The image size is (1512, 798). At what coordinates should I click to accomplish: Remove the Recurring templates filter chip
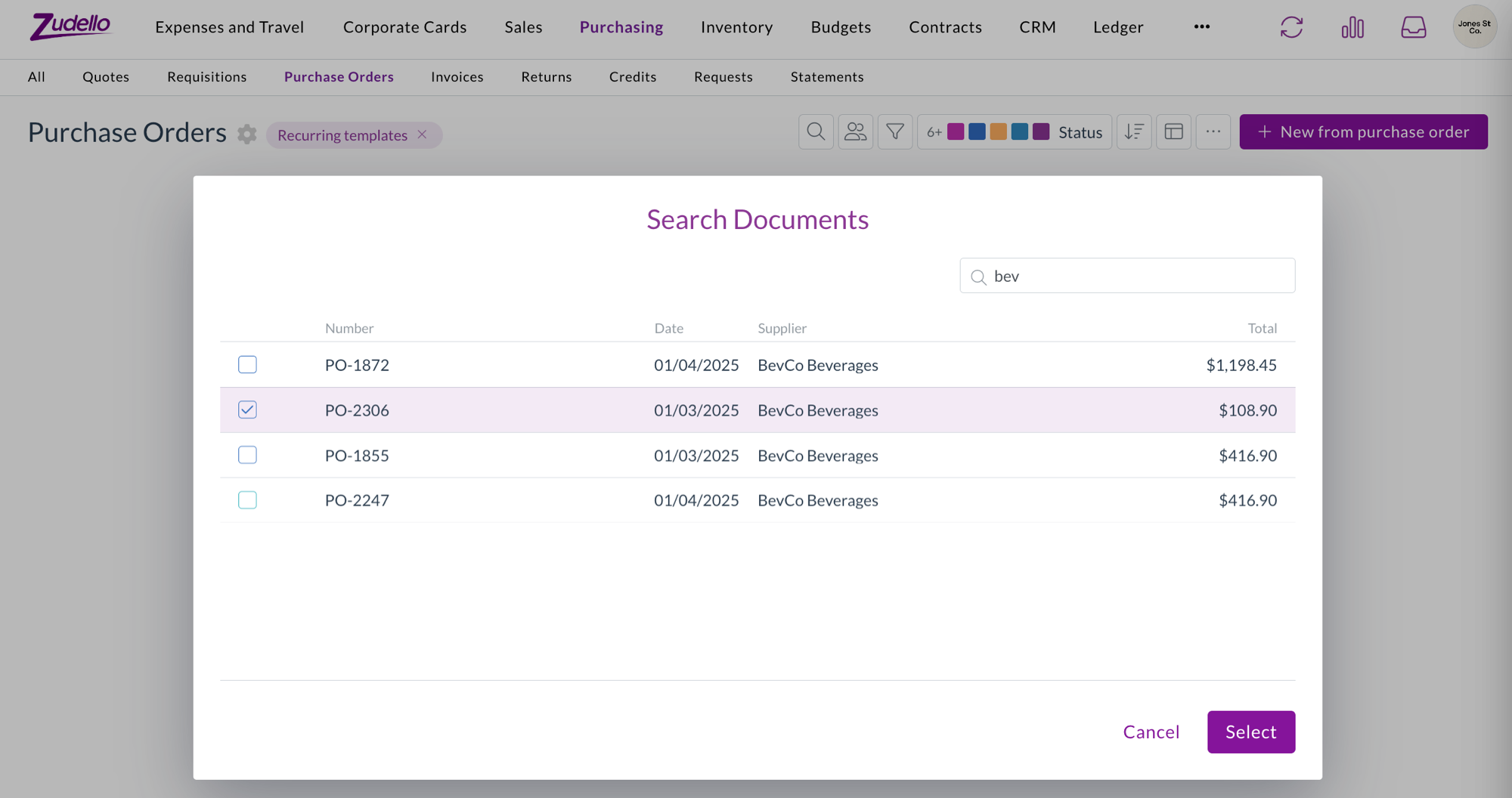click(x=423, y=135)
